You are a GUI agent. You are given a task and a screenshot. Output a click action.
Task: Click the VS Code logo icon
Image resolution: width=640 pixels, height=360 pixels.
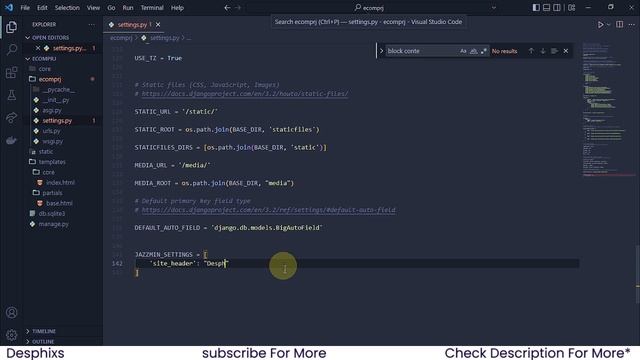coord(9,7)
